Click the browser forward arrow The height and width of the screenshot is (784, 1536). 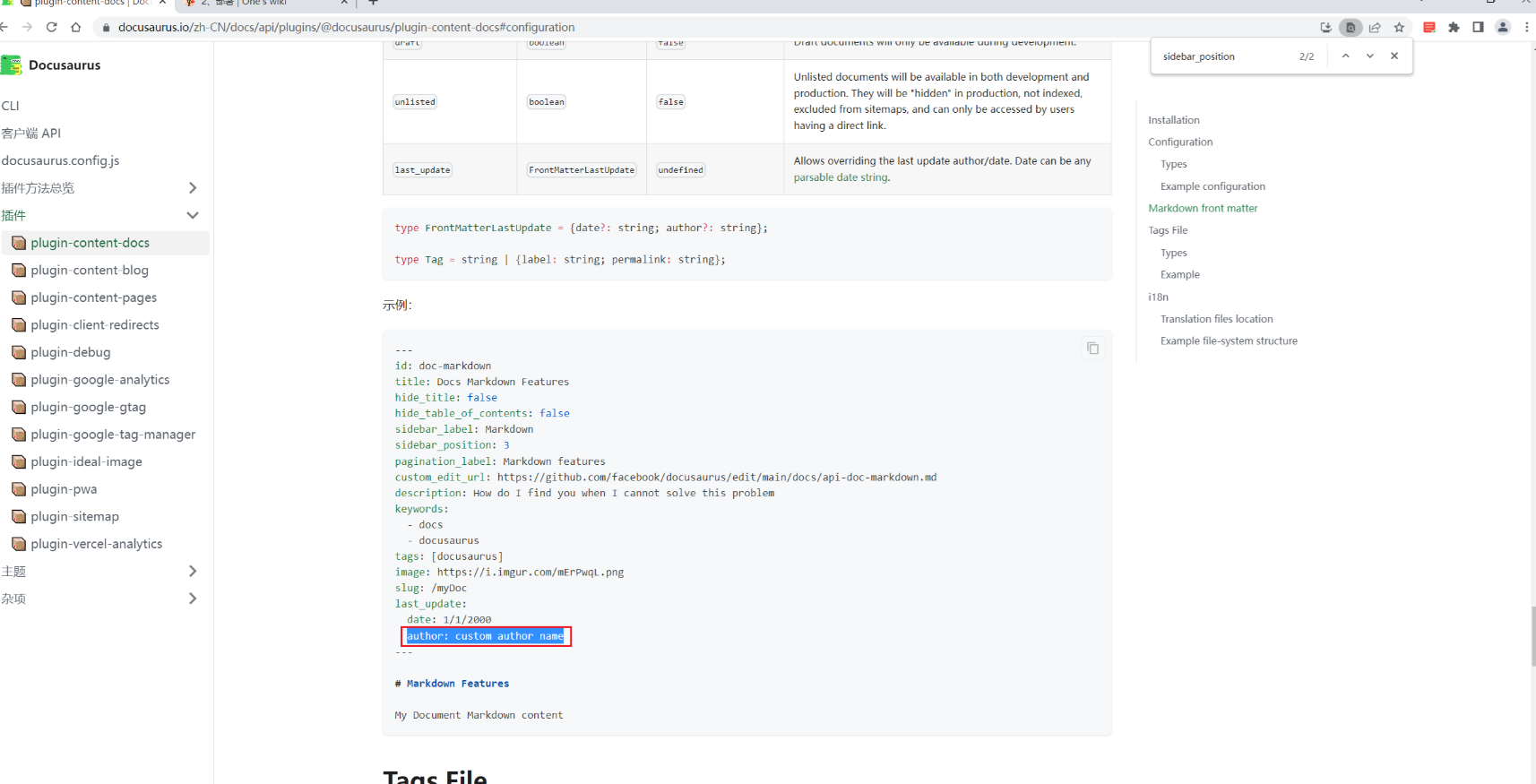pos(28,27)
